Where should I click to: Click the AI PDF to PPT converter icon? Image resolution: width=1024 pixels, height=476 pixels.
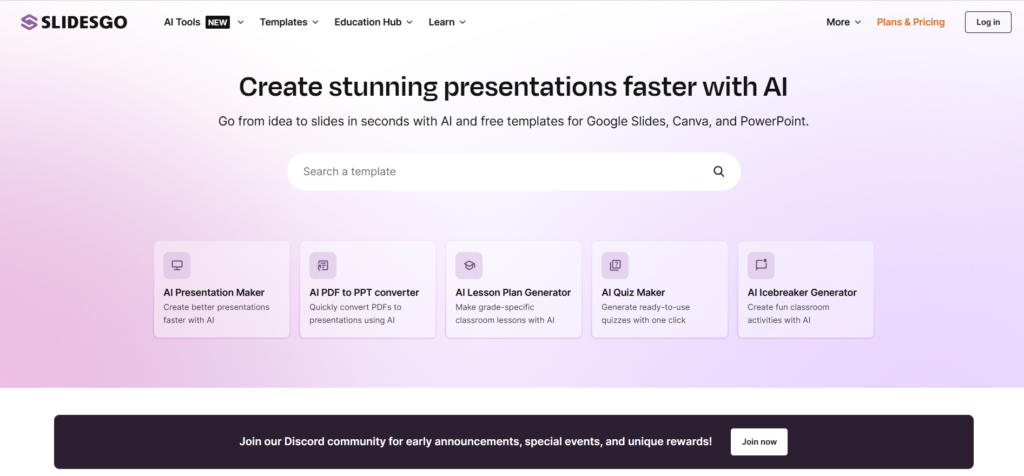[323, 265]
